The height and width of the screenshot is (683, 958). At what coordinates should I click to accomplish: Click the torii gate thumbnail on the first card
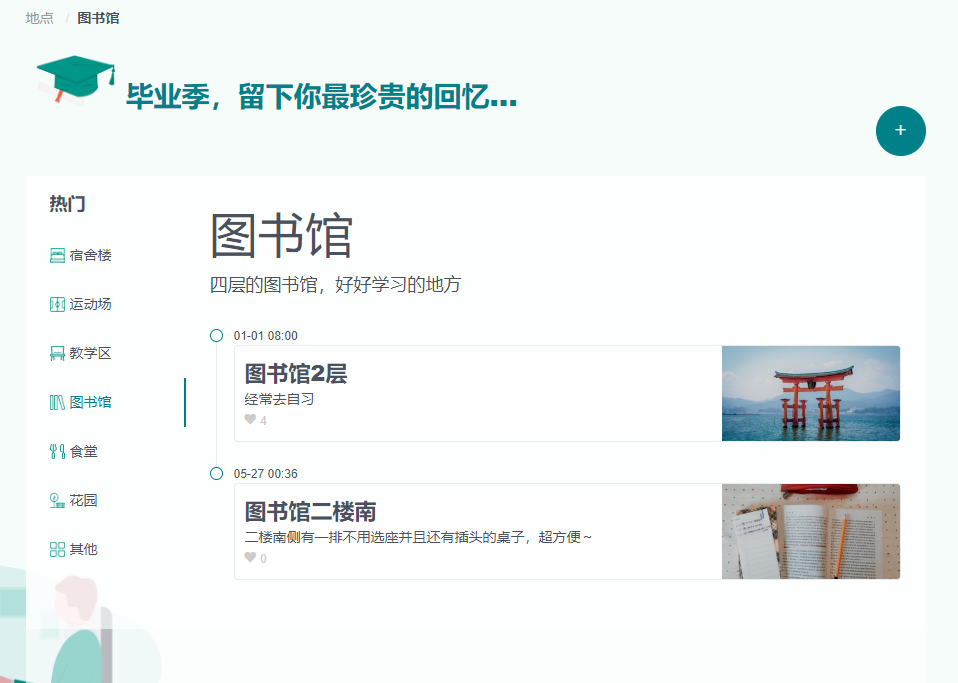click(x=811, y=393)
